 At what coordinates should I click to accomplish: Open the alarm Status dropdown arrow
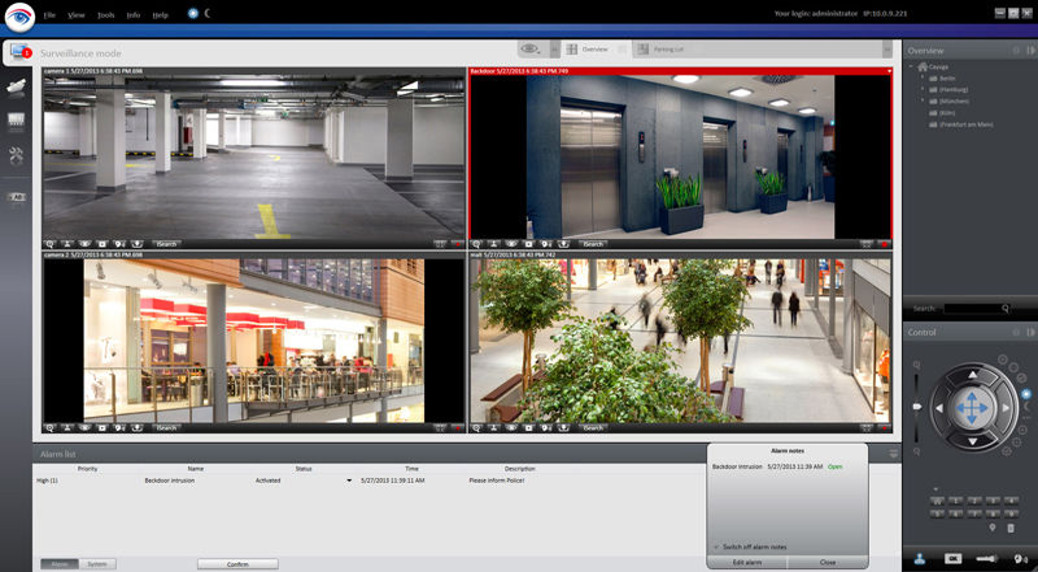(x=349, y=481)
